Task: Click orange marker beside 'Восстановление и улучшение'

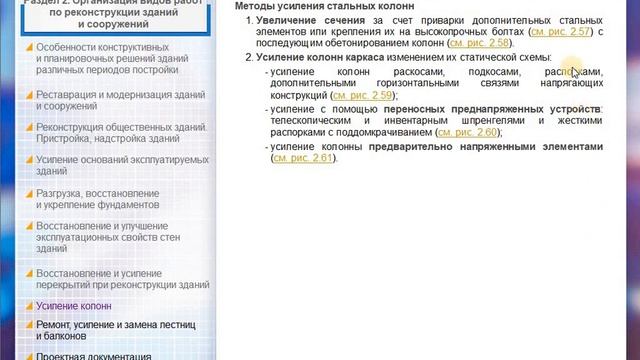Action: pos(29,227)
